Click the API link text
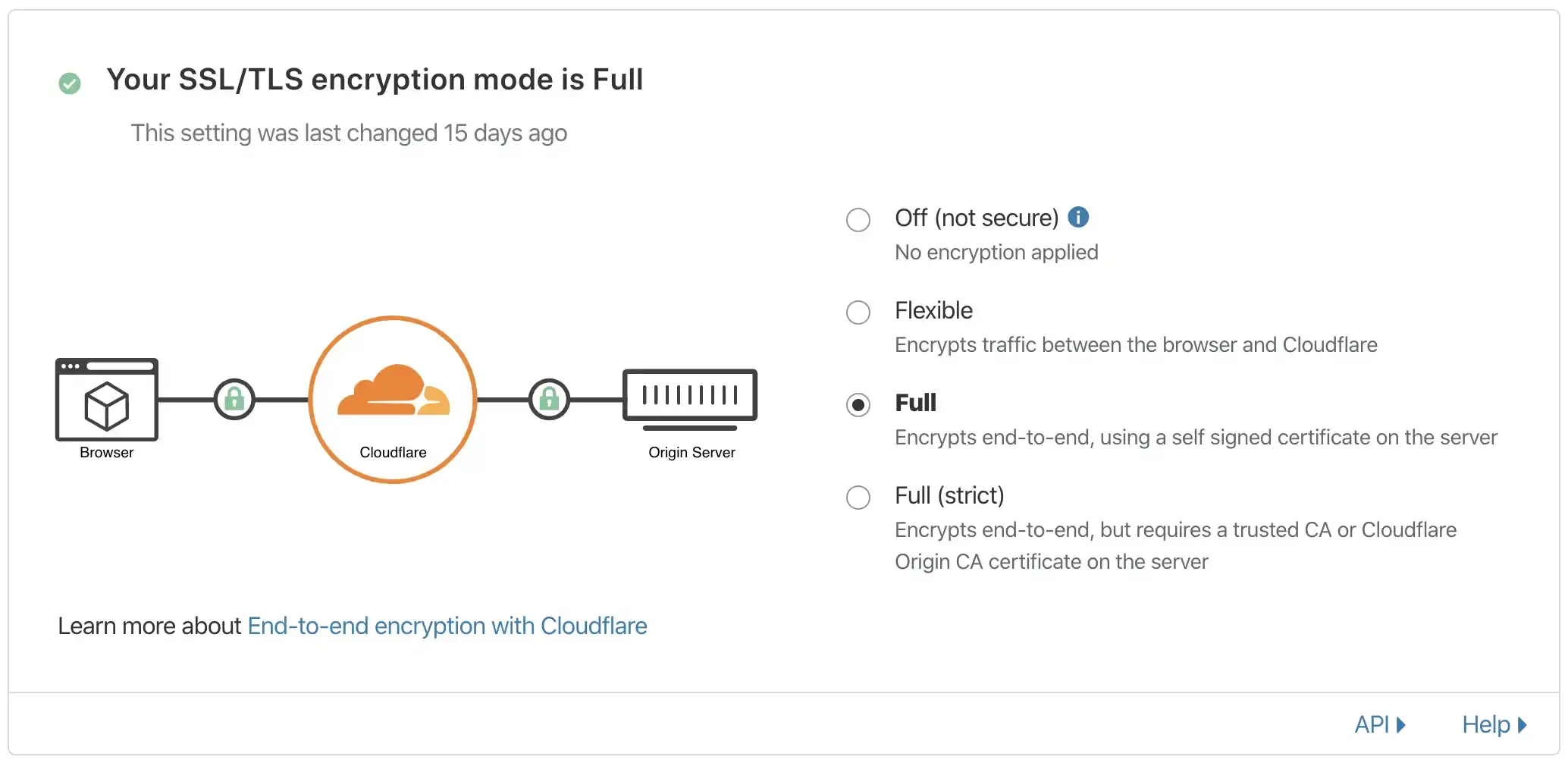The width and height of the screenshot is (1568, 763). point(1372,725)
